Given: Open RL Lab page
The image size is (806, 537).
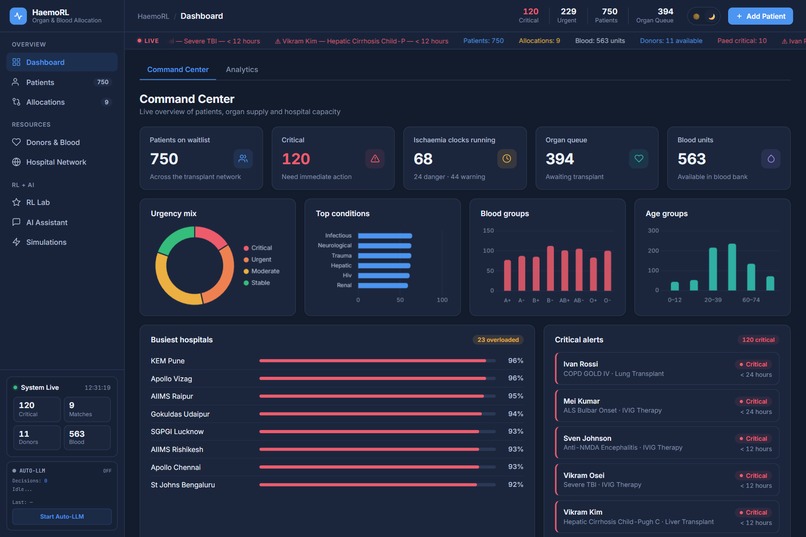Looking at the screenshot, I should [62, 202].
